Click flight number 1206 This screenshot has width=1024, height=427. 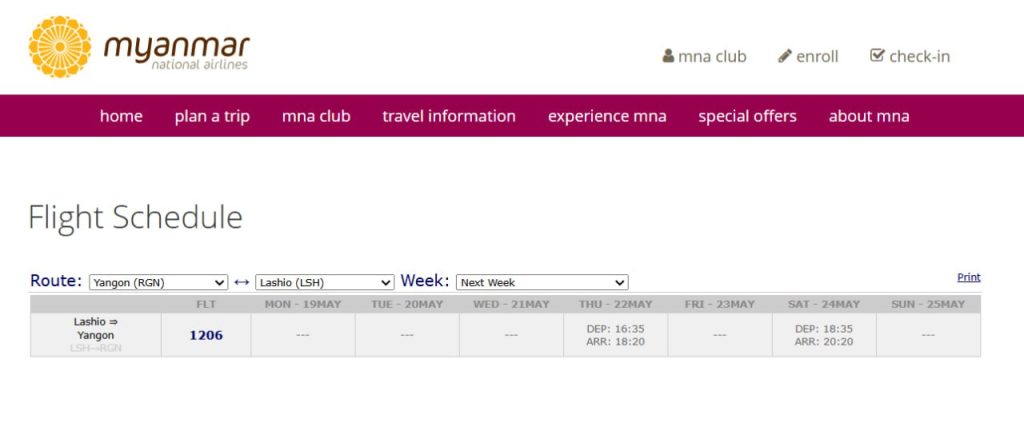206,335
